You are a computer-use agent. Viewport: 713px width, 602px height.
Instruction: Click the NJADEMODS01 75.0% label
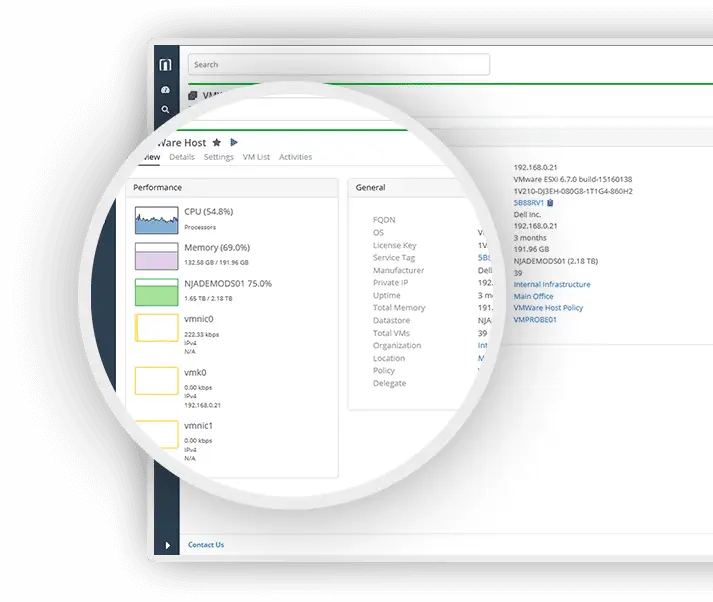pyautogui.click(x=228, y=283)
